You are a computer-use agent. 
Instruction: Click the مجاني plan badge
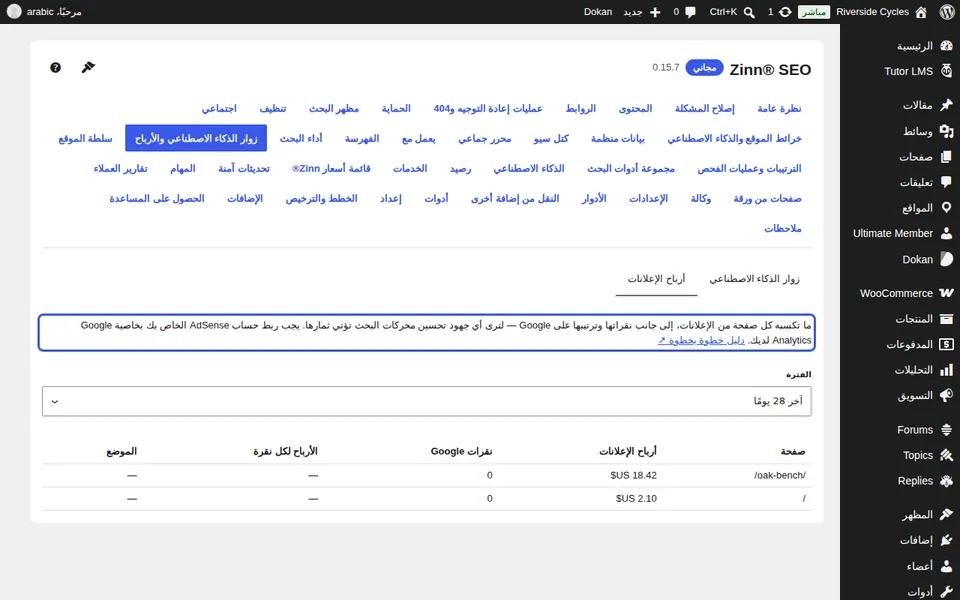[x=704, y=67]
